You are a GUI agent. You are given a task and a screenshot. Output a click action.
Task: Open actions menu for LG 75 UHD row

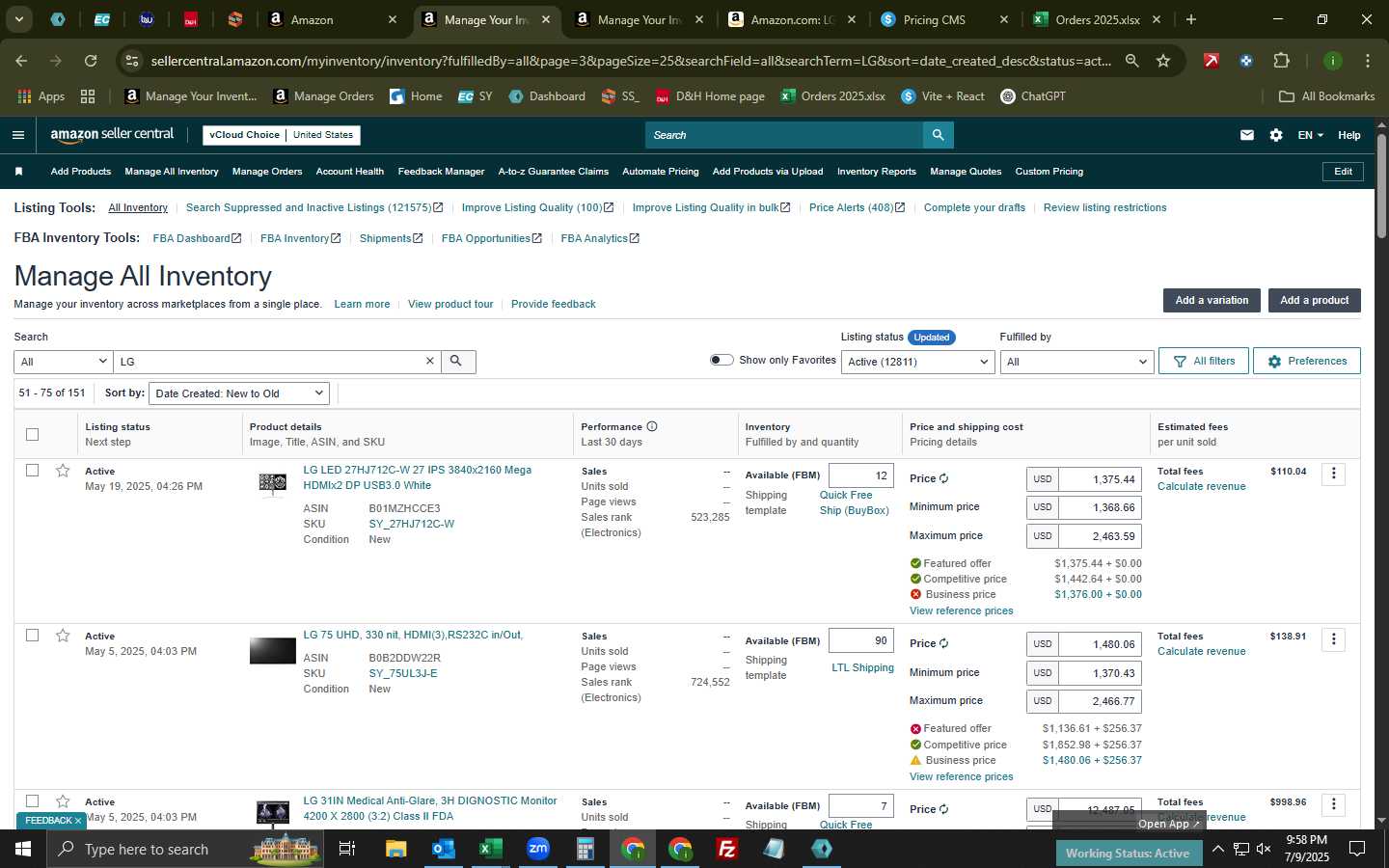pos(1334,639)
